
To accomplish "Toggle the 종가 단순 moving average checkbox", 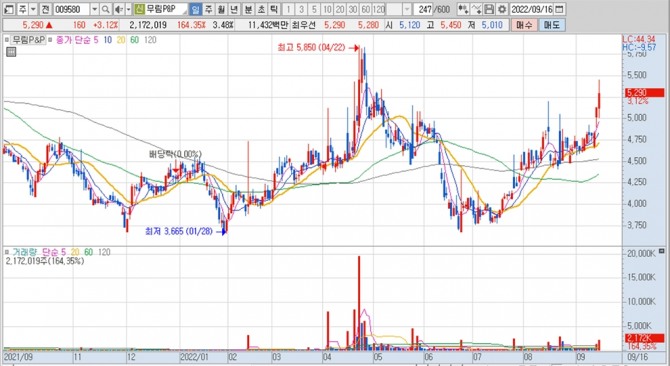I will 50,40.
